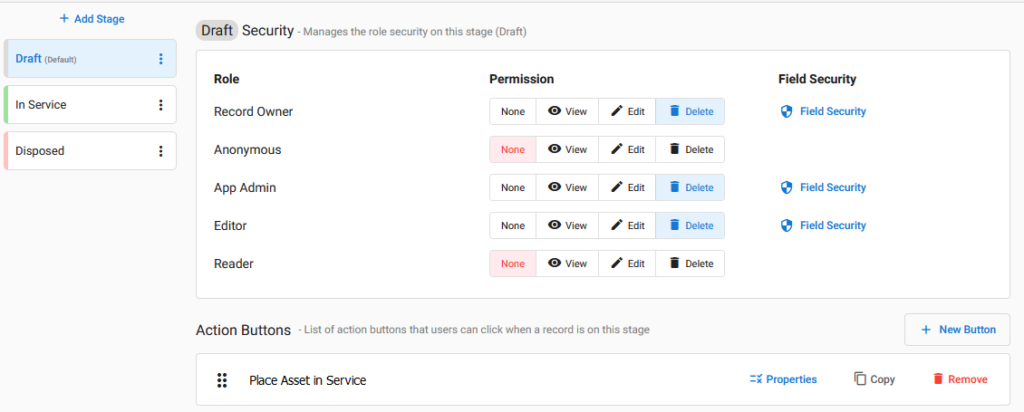Click the pencil icon in Reader Edit permission
The height and width of the screenshot is (412, 1024).
point(616,263)
